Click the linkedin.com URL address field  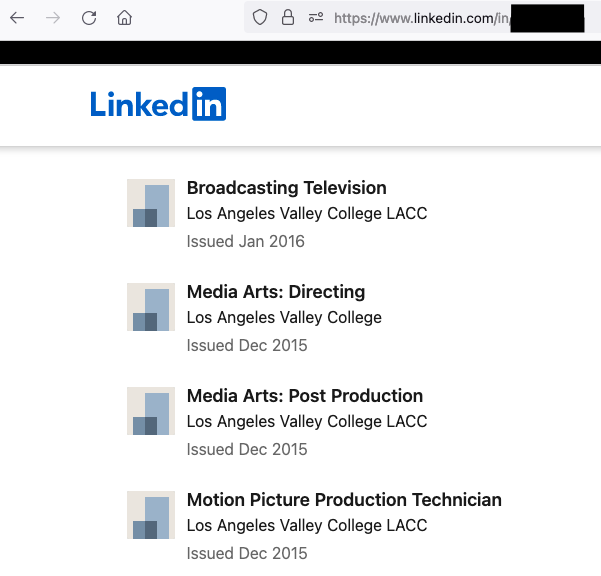pyautogui.click(x=420, y=18)
